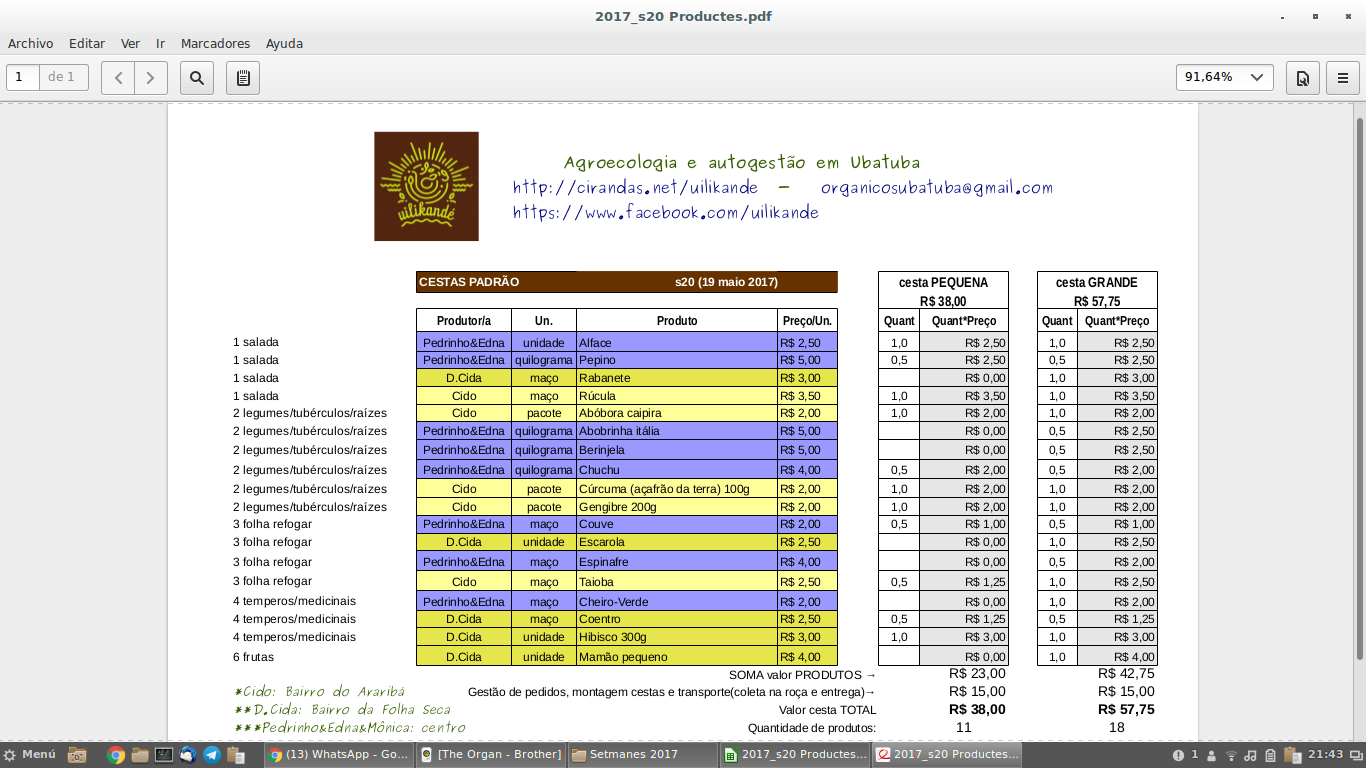
Task: Click the uilikandê logo image
Action: (426, 186)
